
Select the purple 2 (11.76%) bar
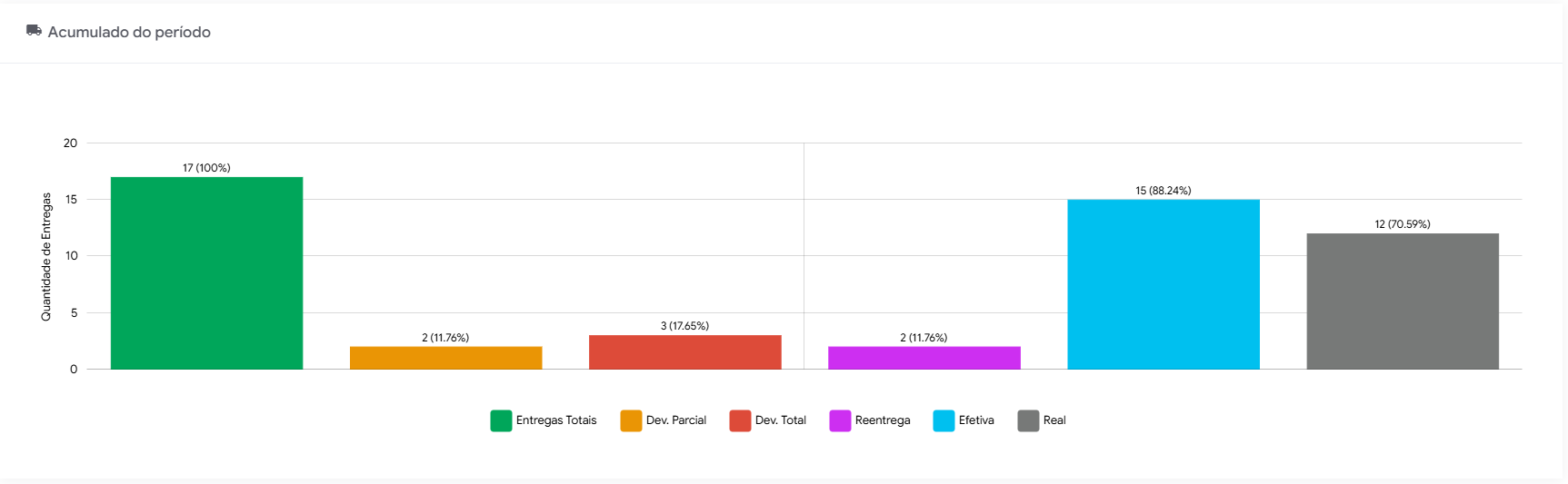point(924,358)
